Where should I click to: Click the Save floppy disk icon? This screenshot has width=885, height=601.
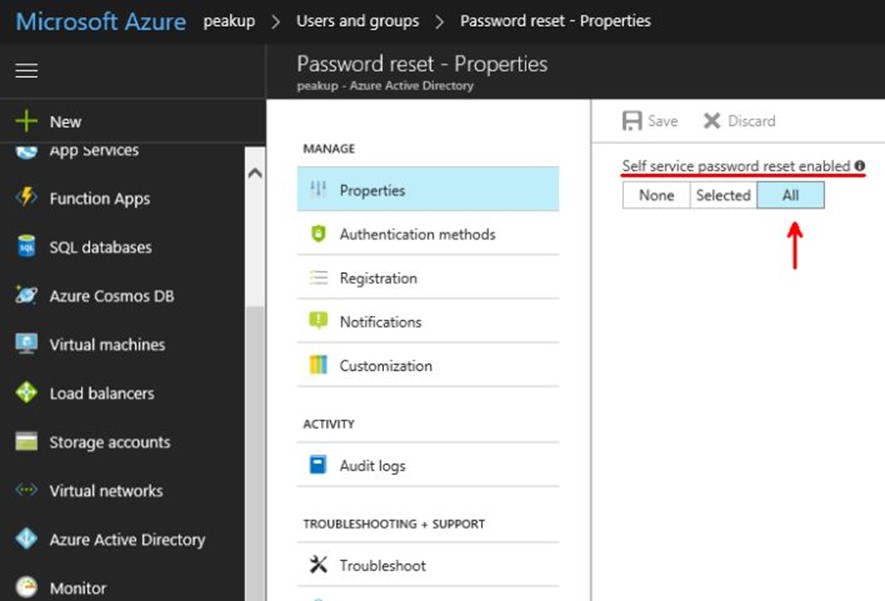pos(632,121)
